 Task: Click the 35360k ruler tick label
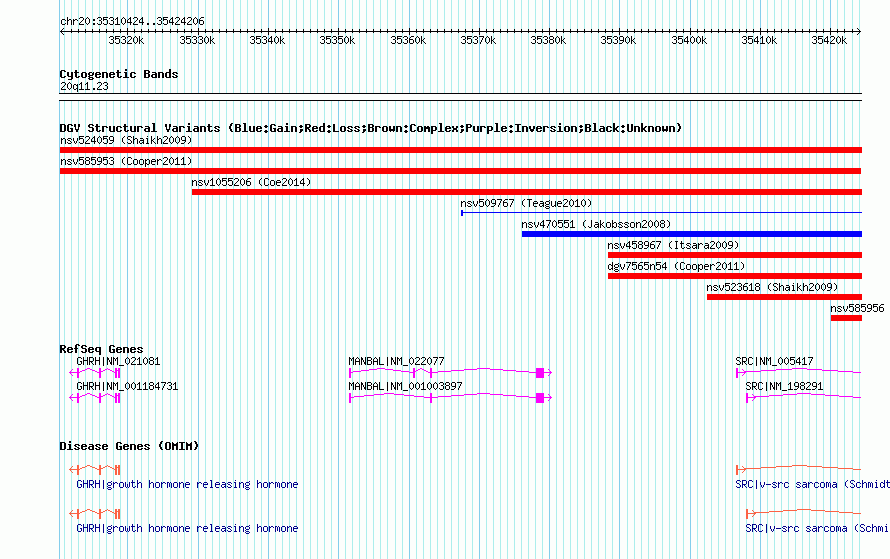pos(408,40)
